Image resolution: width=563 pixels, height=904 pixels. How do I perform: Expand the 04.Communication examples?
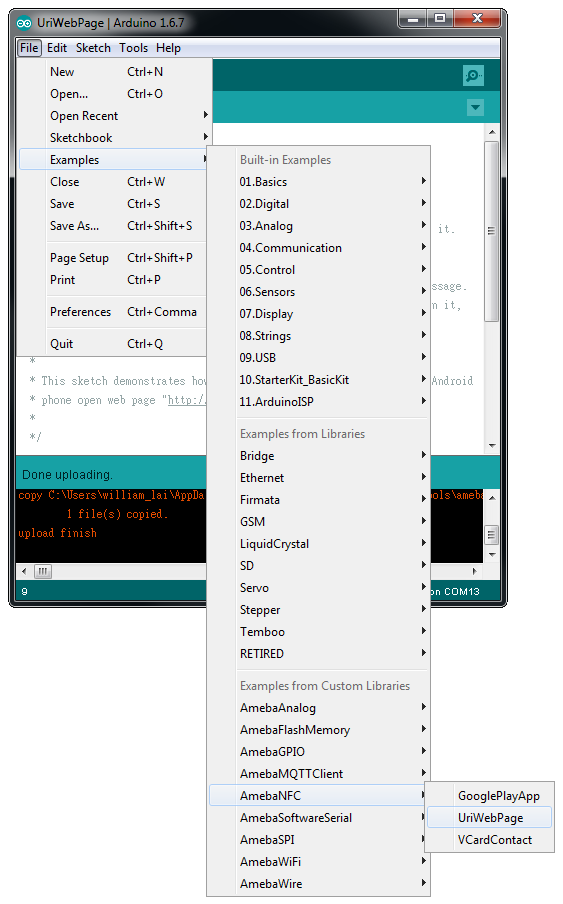click(319, 248)
